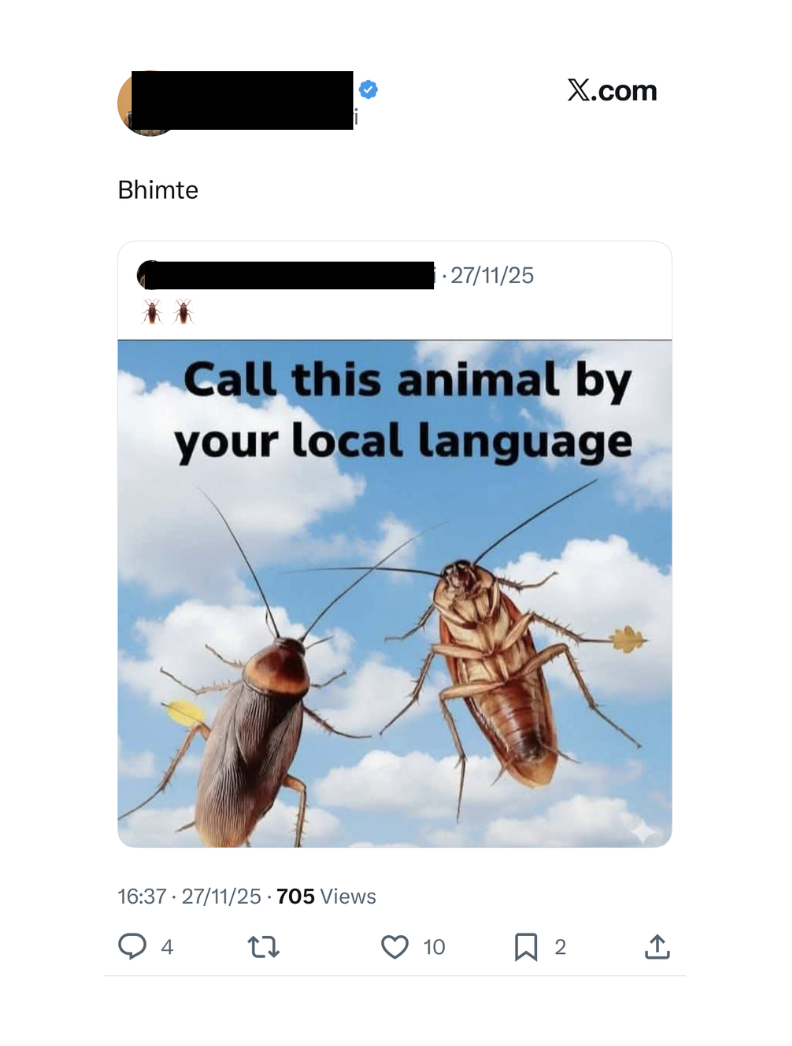The image size is (792, 1046).
Task: Click the cockroach emojis in the quoted post
Action: coord(167,312)
